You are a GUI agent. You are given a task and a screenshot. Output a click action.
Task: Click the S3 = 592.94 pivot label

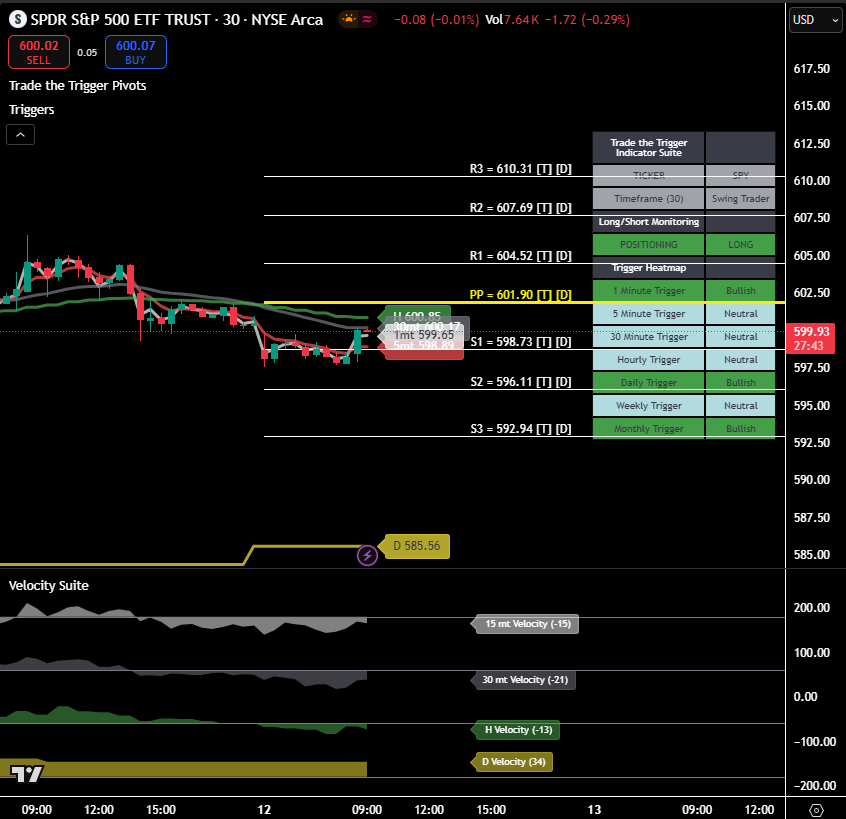pos(520,429)
